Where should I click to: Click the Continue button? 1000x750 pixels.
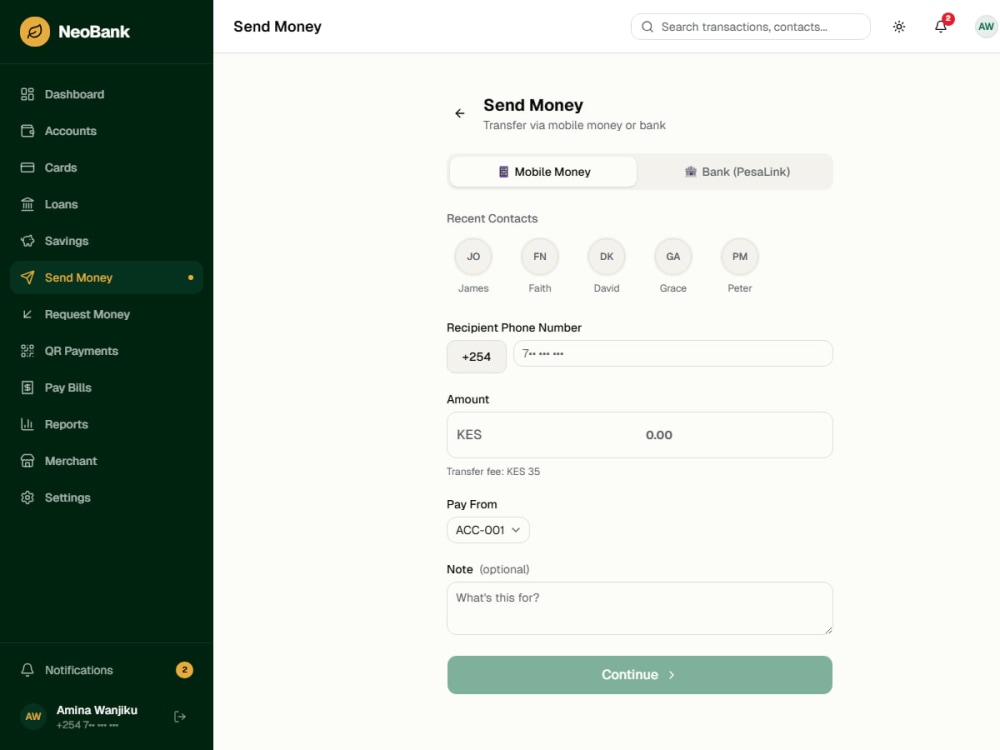click(x=640, y=675)
